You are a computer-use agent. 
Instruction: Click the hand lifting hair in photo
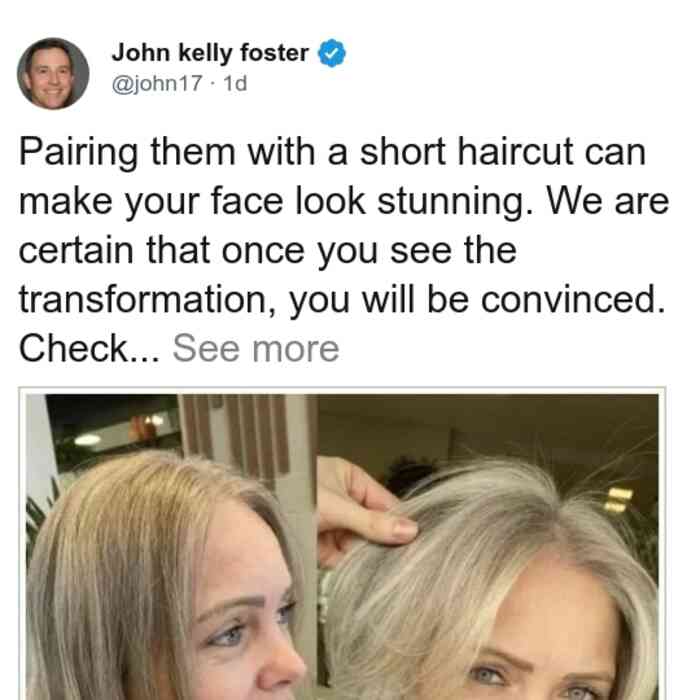click(364, 509)
